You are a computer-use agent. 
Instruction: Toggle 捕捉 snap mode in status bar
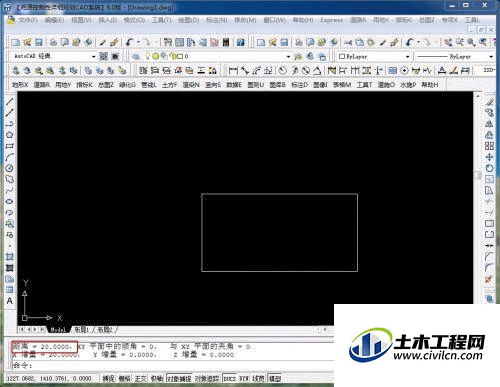click(108, 378)
